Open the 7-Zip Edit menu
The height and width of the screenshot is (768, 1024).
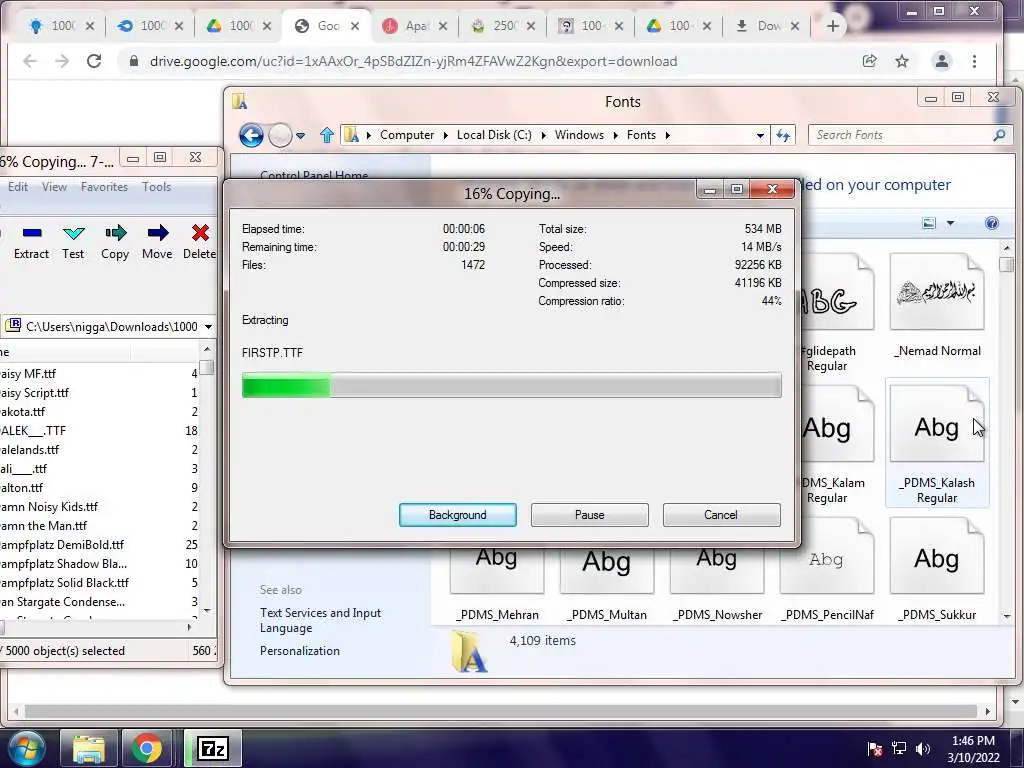click(x=18, y=187)
